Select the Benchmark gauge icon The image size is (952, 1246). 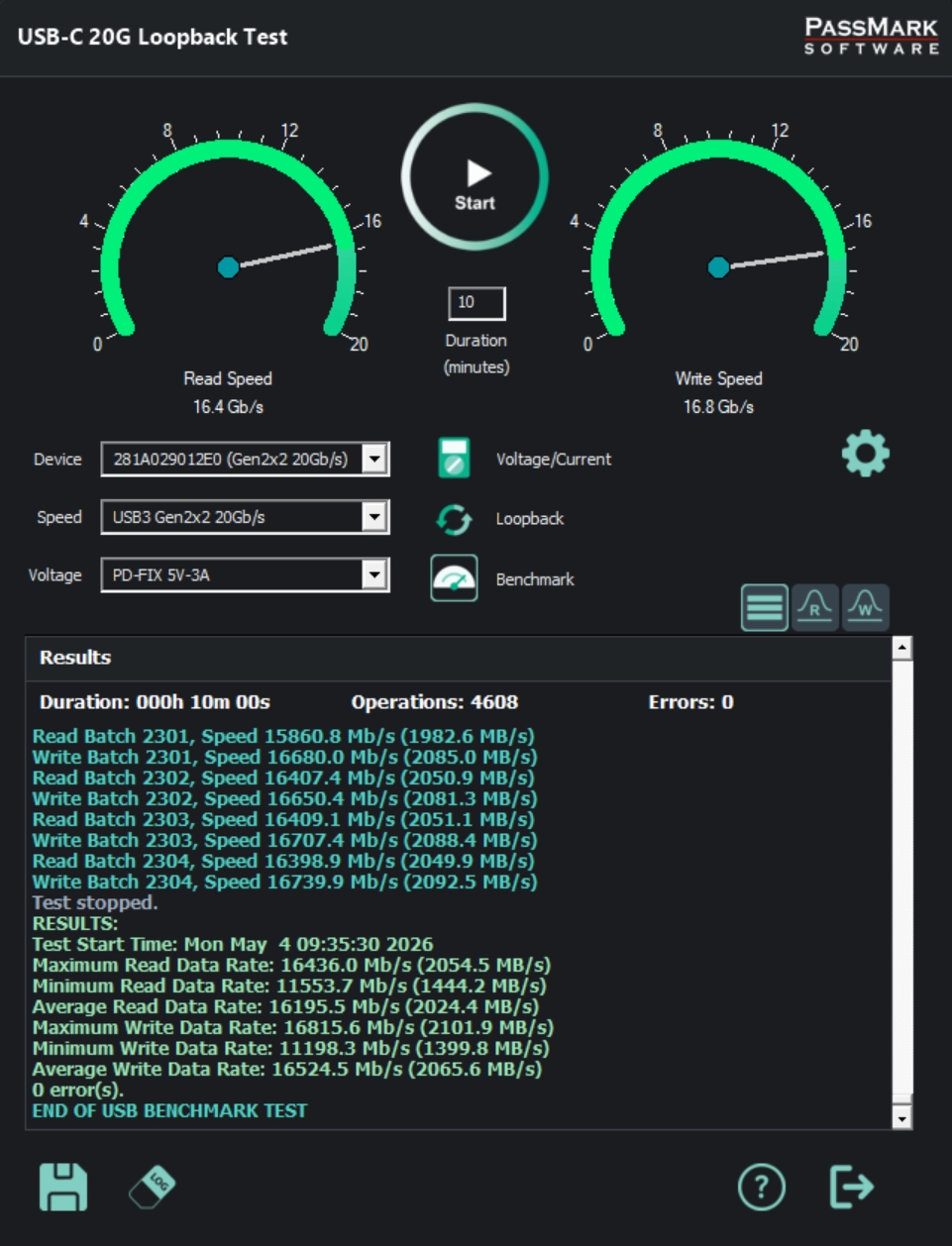coord(454,578)
